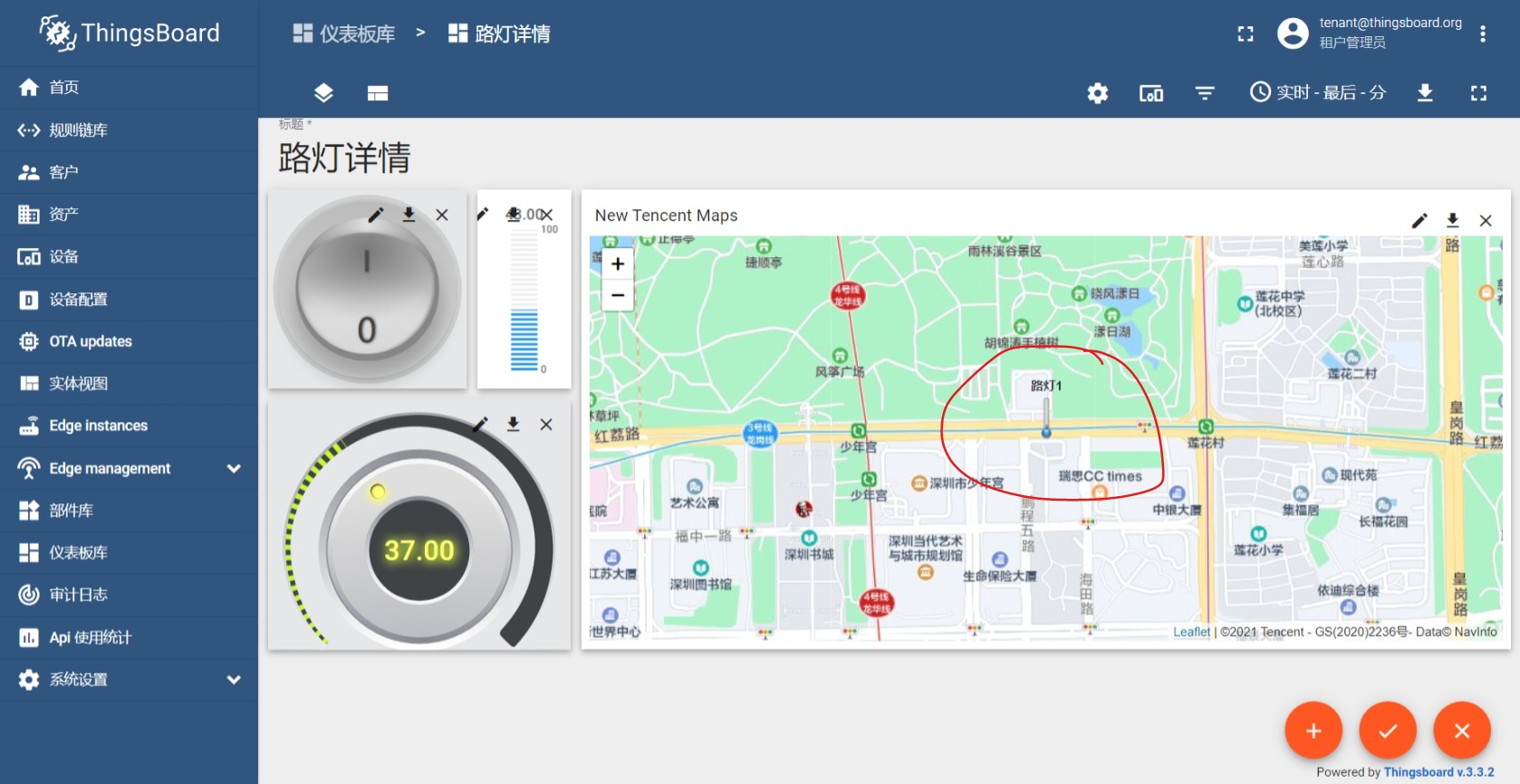The height and width of the screenshot is (784, 1520).
Task: Remove the 37.00 knob control widget
Action: click(x=546, y=424)
